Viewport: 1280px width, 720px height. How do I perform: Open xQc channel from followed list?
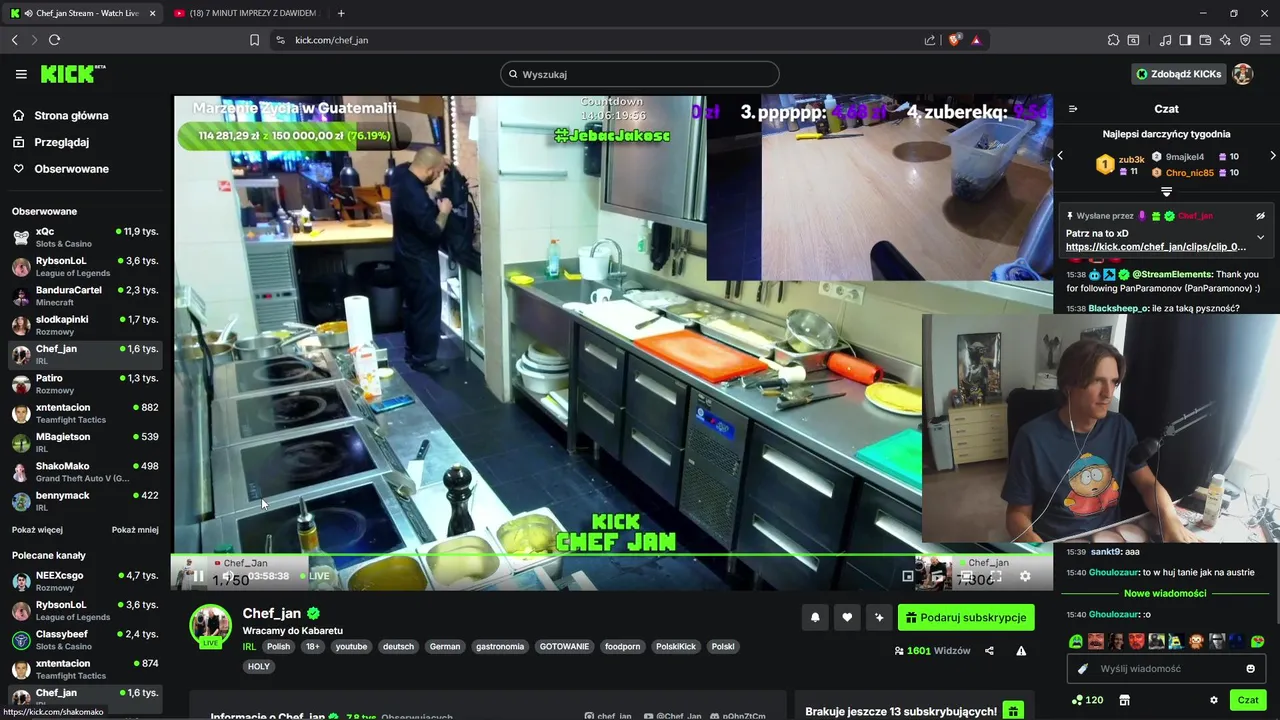pos(85,237)
